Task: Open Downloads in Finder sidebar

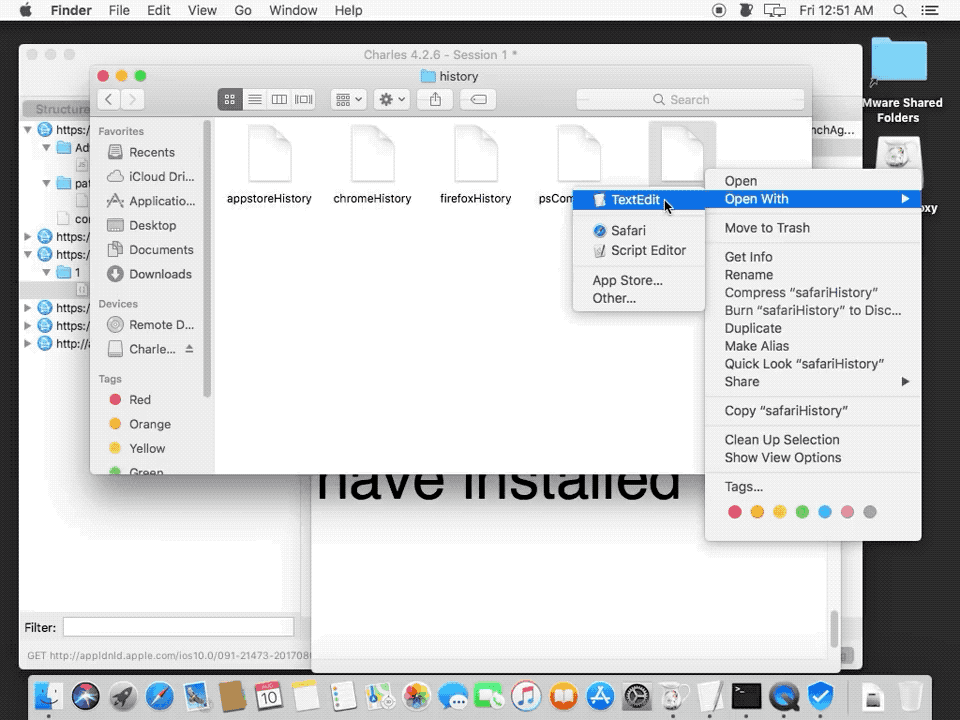Action: click(x=149, y=274)
